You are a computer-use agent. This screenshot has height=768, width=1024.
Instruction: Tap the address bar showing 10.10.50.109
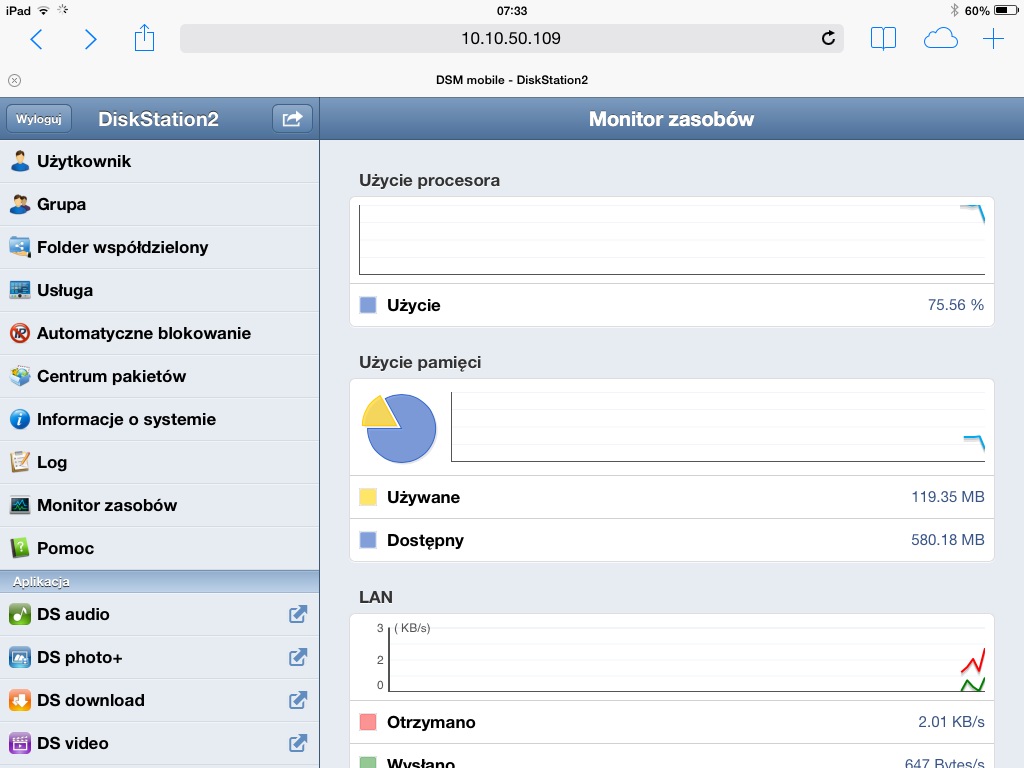pyautogui.click(x=511, y=39)
